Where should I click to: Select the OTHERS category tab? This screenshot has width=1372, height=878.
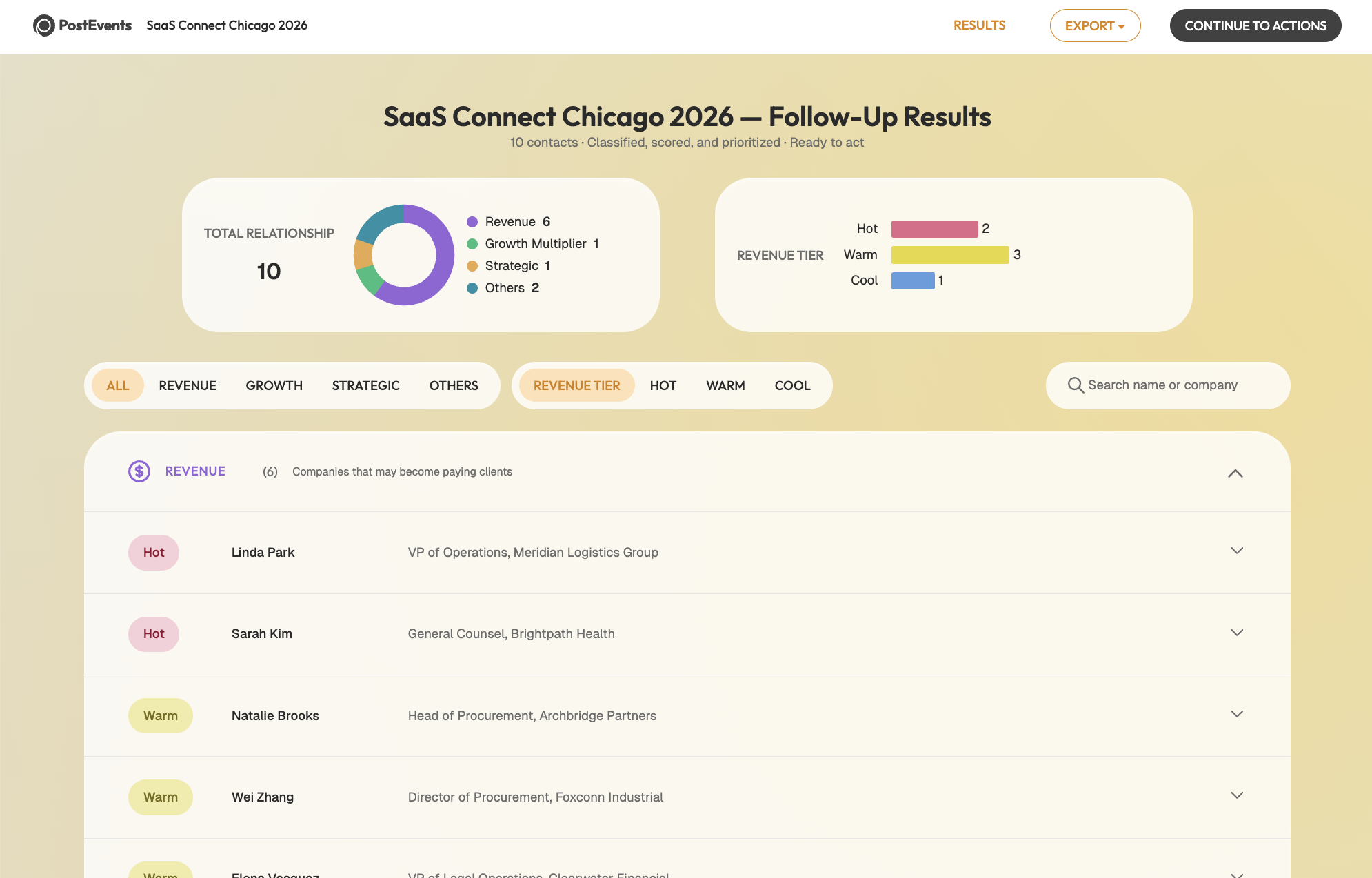pyautogui.click(x=453, y=386)
